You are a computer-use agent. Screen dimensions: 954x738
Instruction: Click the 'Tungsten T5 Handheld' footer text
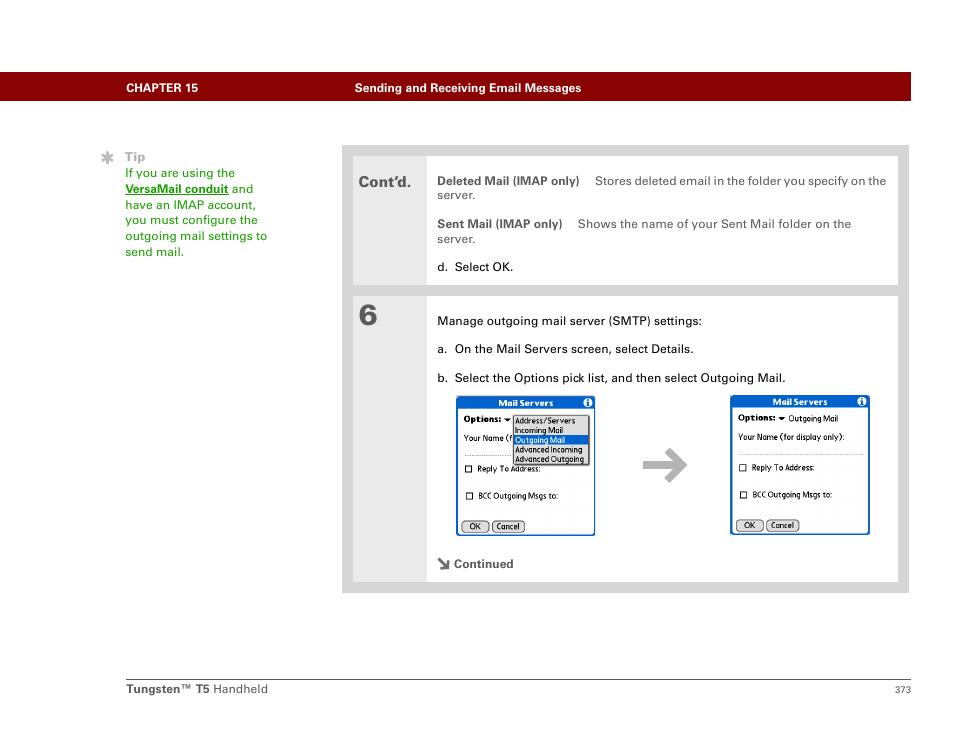point(197,689)
